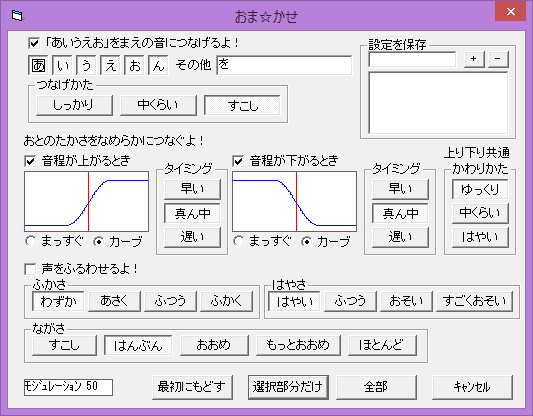Toggle 音程が上がるとき checkbox
533x416 pixels.
click(30, 161)
